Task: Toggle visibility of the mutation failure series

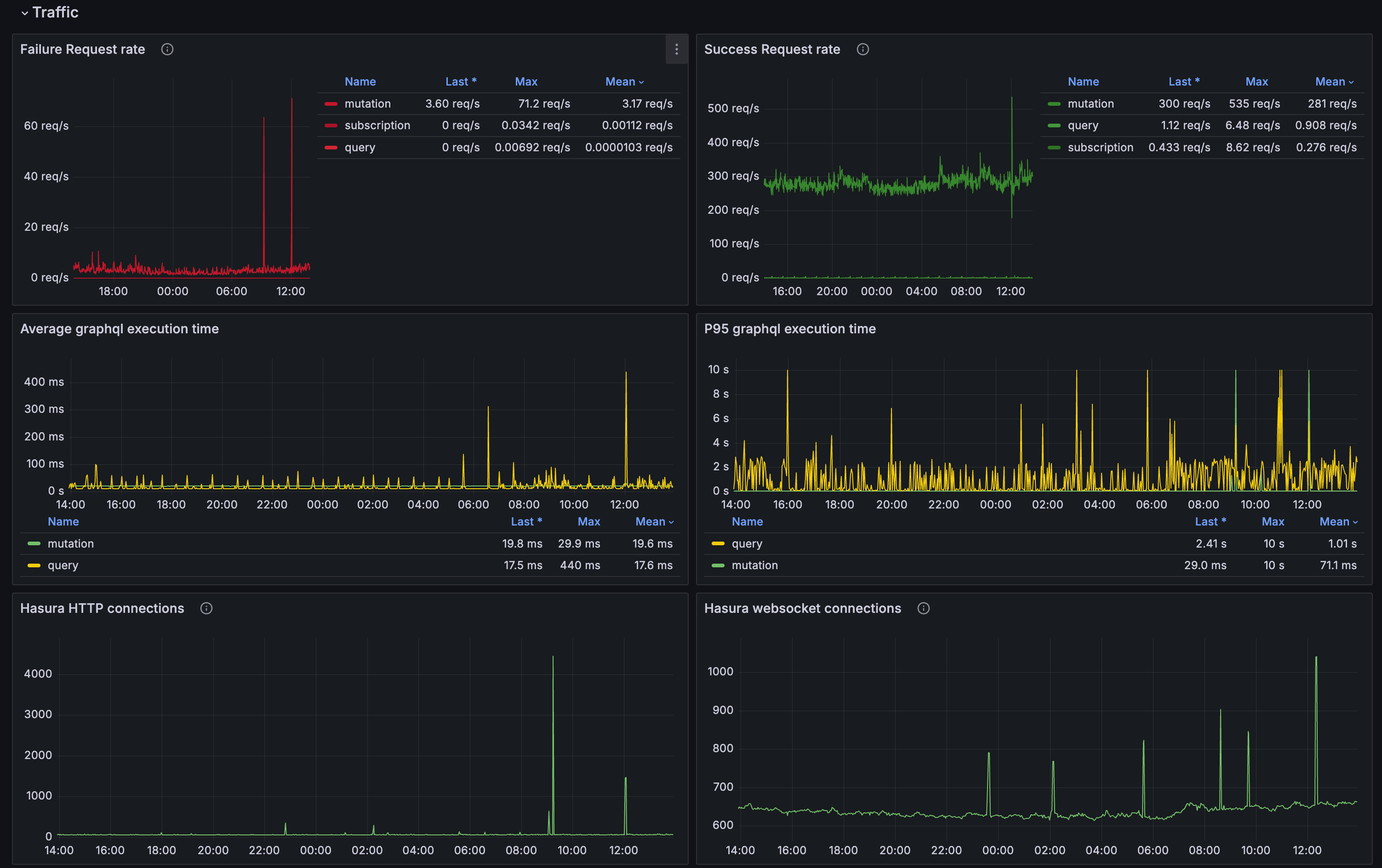Action: point(367,104)
